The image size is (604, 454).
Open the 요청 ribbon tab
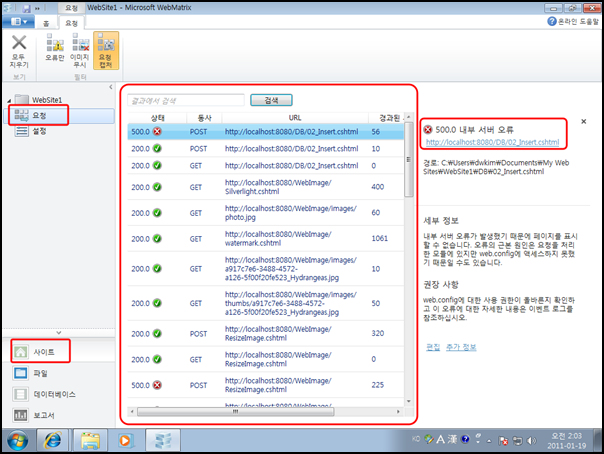71,23
